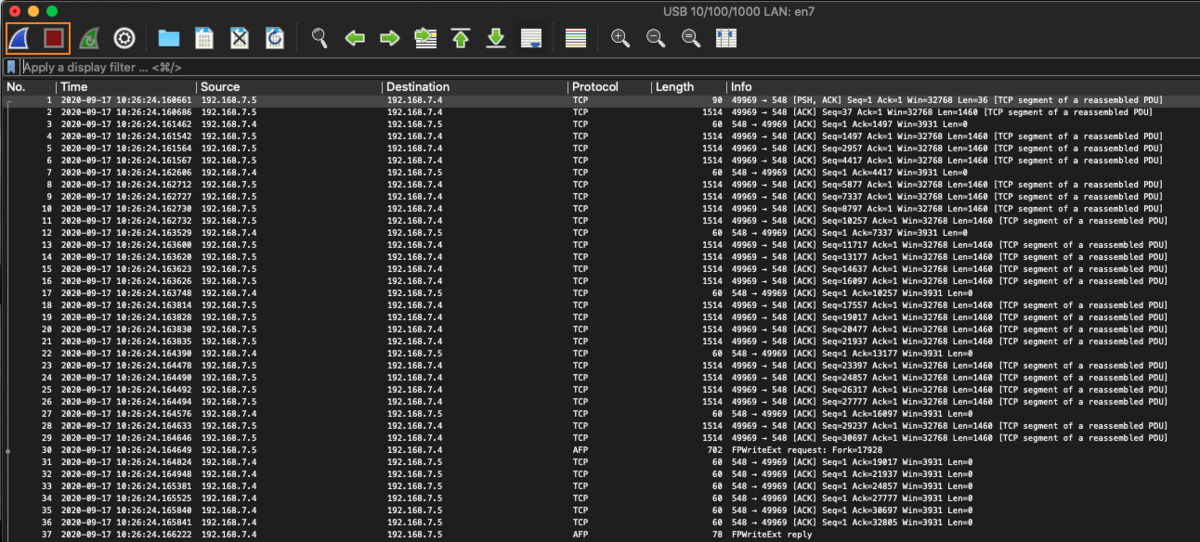
Task: Restart the current capture
Action: click(89, 38)
